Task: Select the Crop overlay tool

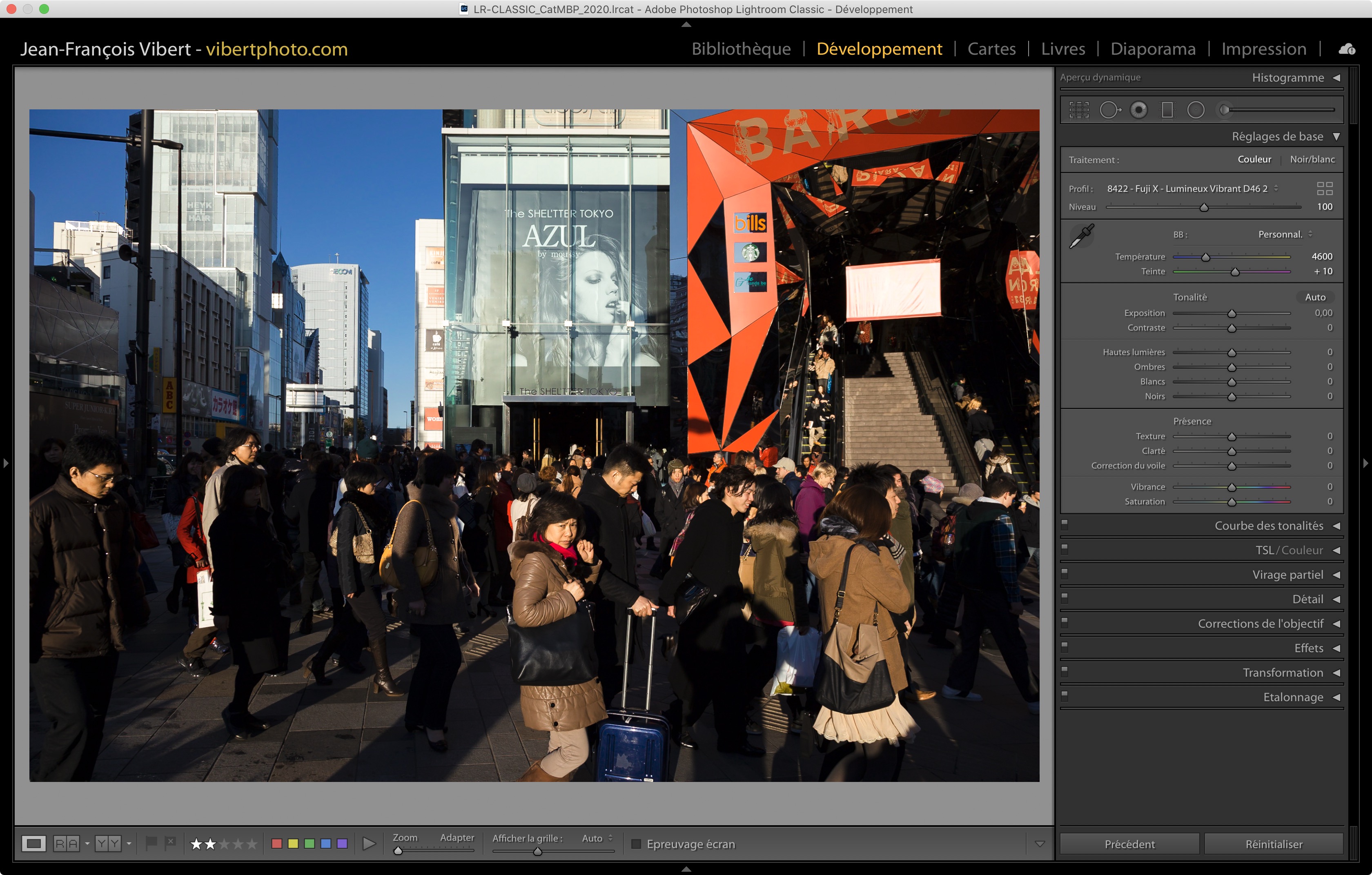Action: 1078,110
